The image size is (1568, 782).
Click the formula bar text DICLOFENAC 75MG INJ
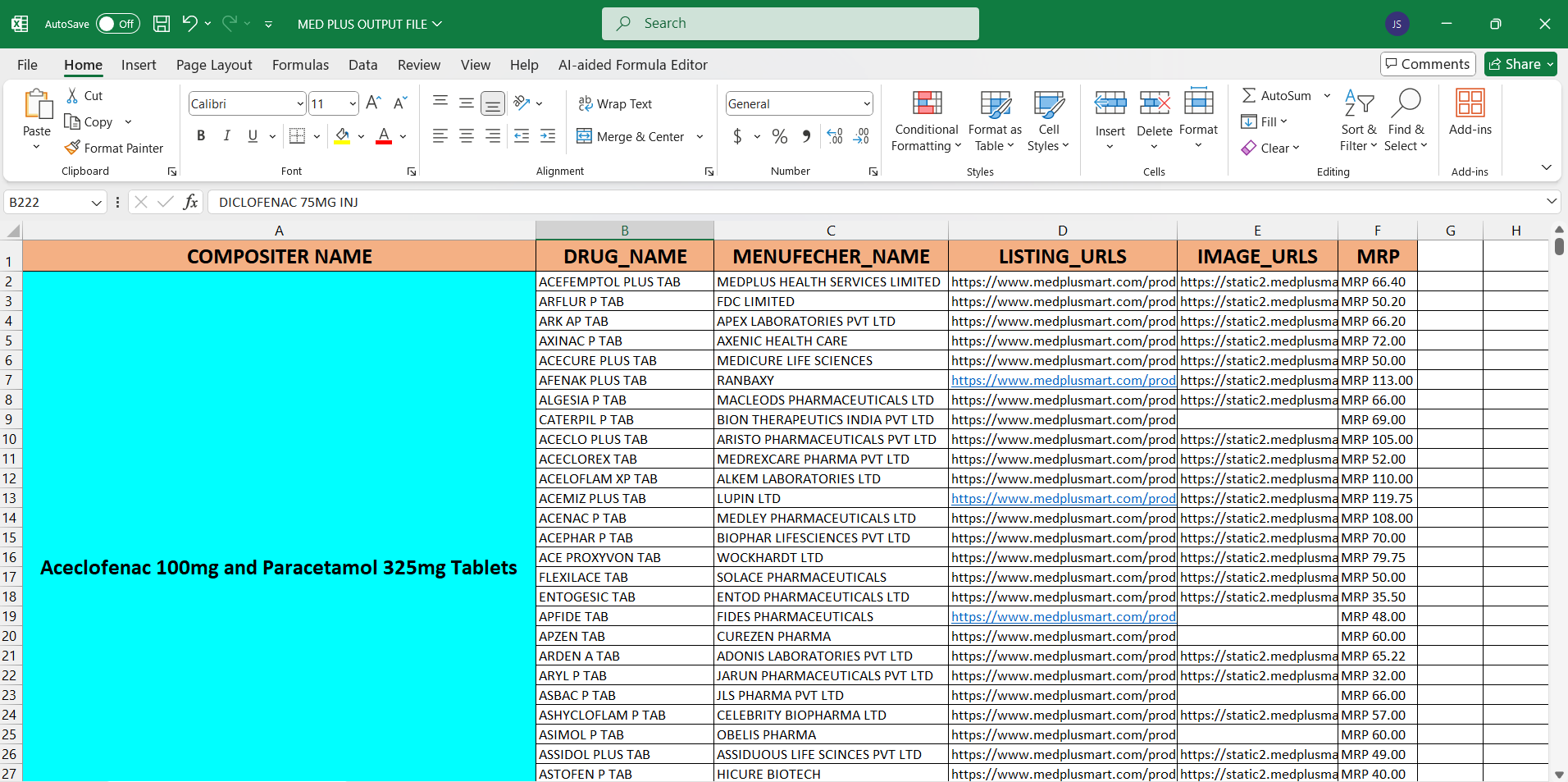pyautogui.click(x=289, y=202)
